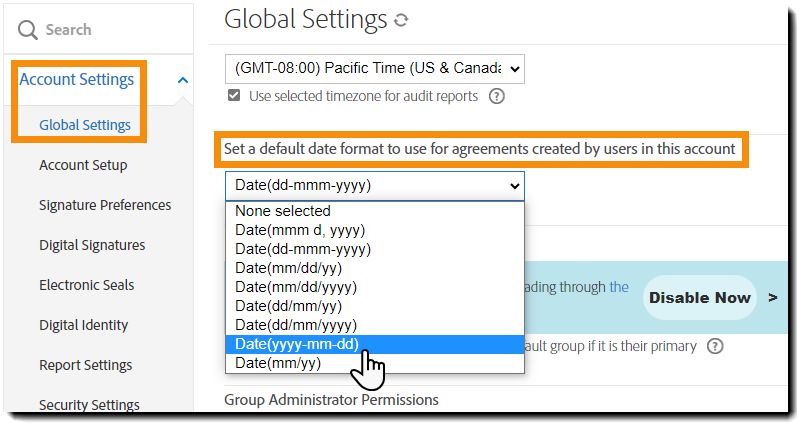
Task: Pick Date(mm/dd/yyyy) from the list
Action: [x=296, y=287]
